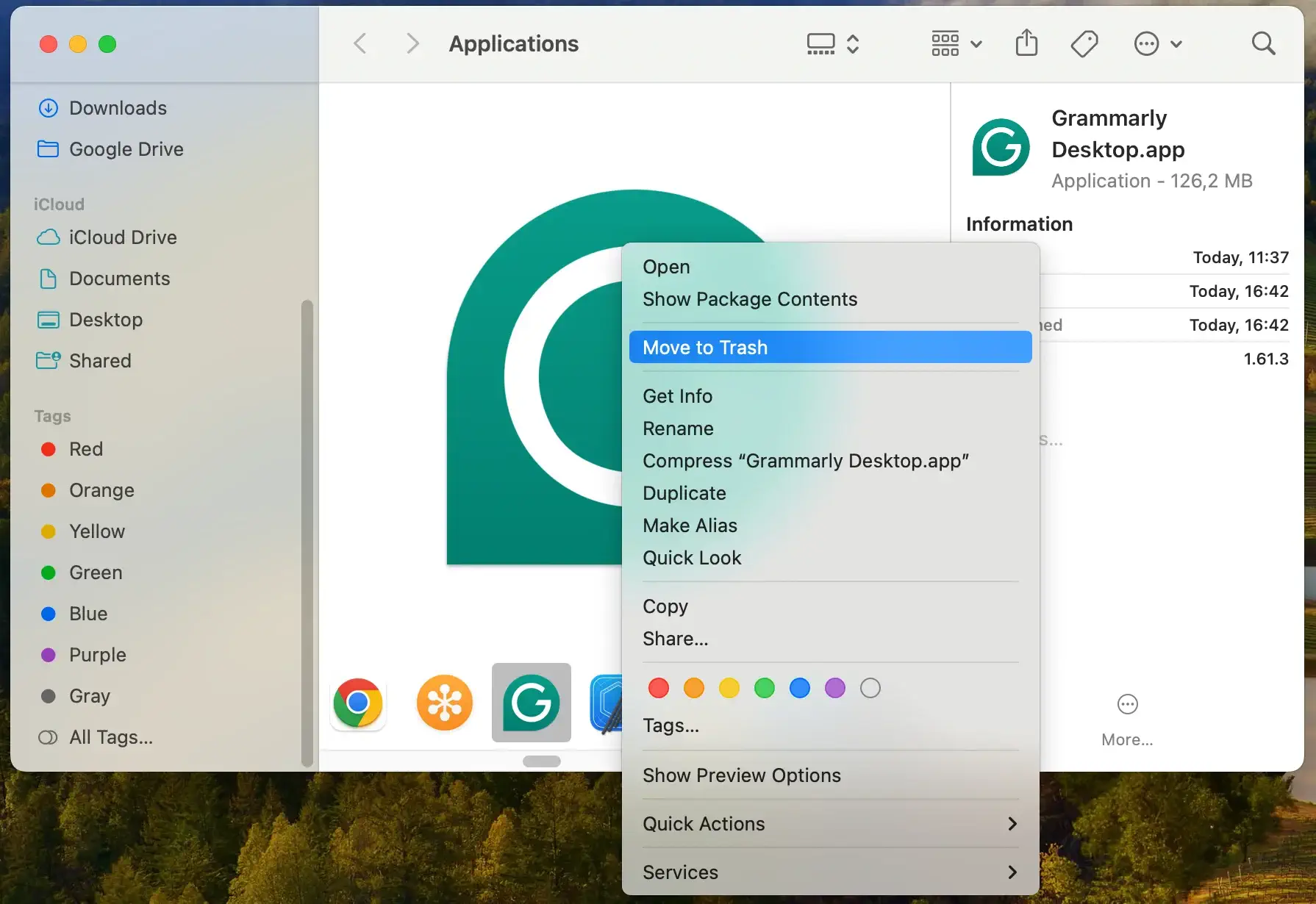The image size is (1316, 904).
Task: Select the Green tag in sidebar
Action: (82, 573)
